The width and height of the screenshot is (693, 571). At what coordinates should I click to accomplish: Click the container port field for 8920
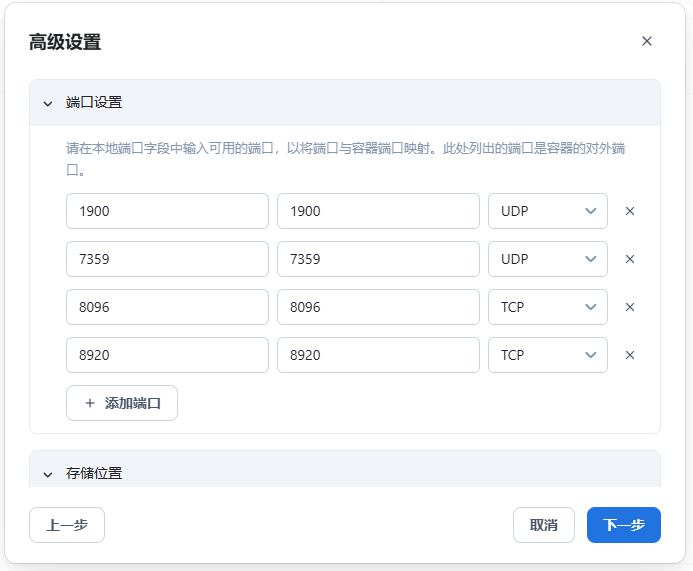pyautogui.click(x=378, y=355)
